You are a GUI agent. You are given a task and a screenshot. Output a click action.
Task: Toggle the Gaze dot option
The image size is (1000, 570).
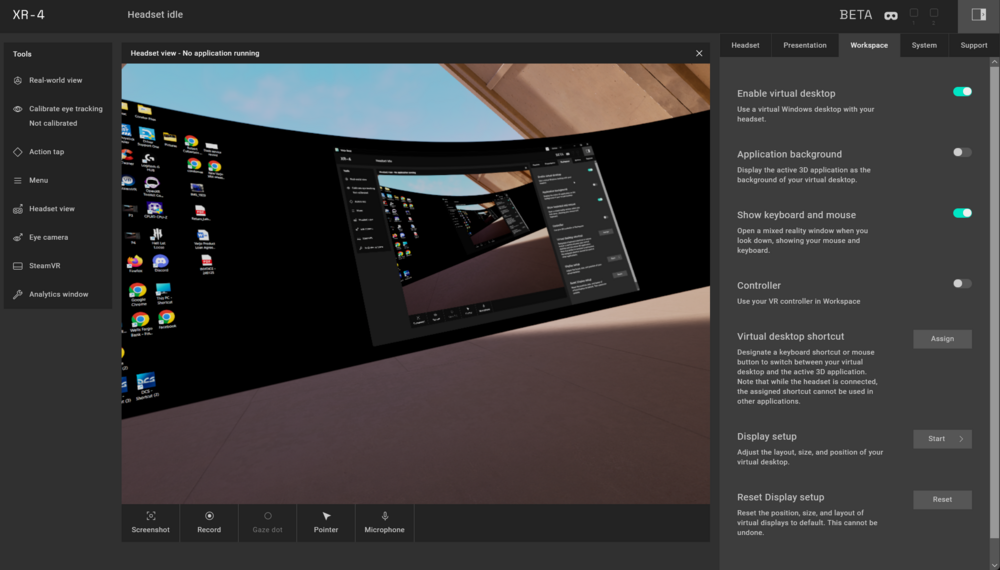(267, 523)
